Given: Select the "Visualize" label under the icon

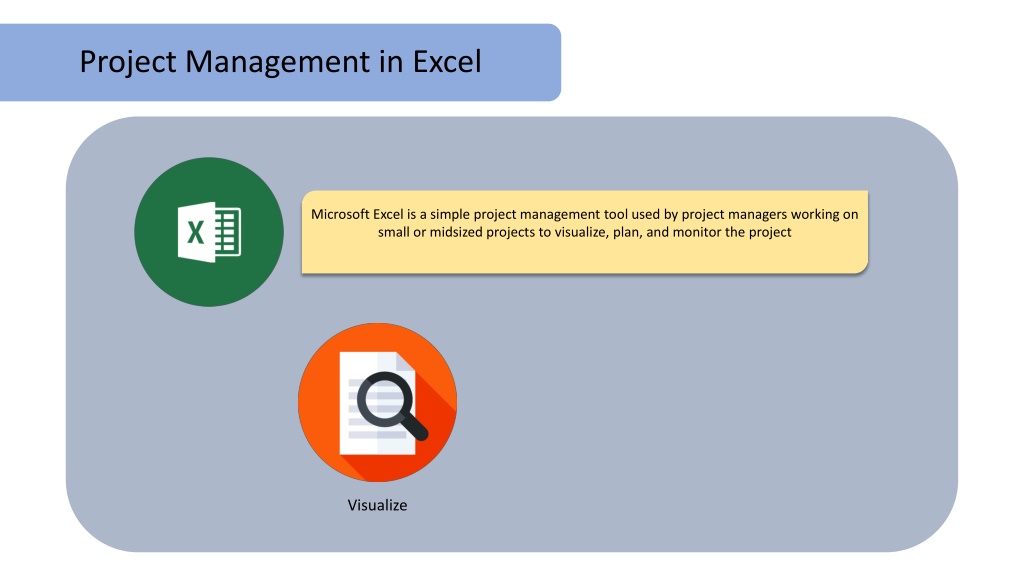Looking at the screenshot, I should pos(377,505).
